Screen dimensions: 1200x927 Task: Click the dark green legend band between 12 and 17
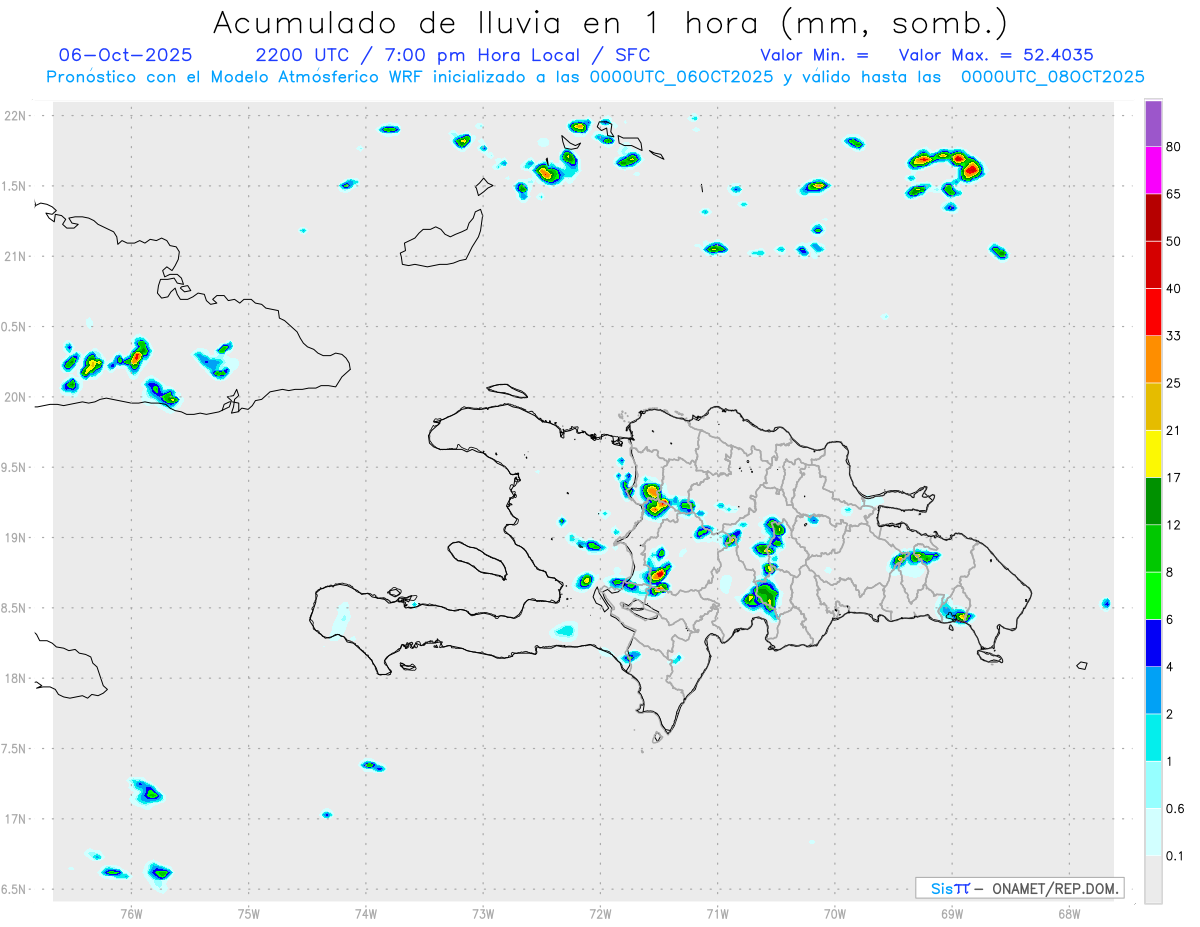point(1153,501)
